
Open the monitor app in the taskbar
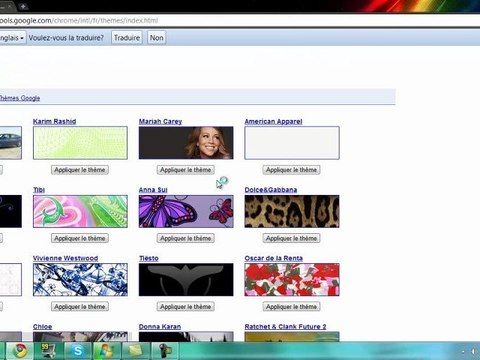point(49,351)
